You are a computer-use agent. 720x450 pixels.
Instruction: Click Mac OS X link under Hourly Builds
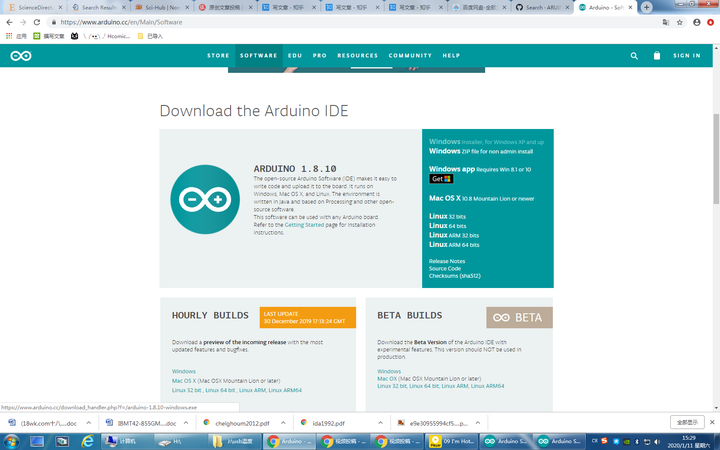pyautogui.click(x=184, y=381)
